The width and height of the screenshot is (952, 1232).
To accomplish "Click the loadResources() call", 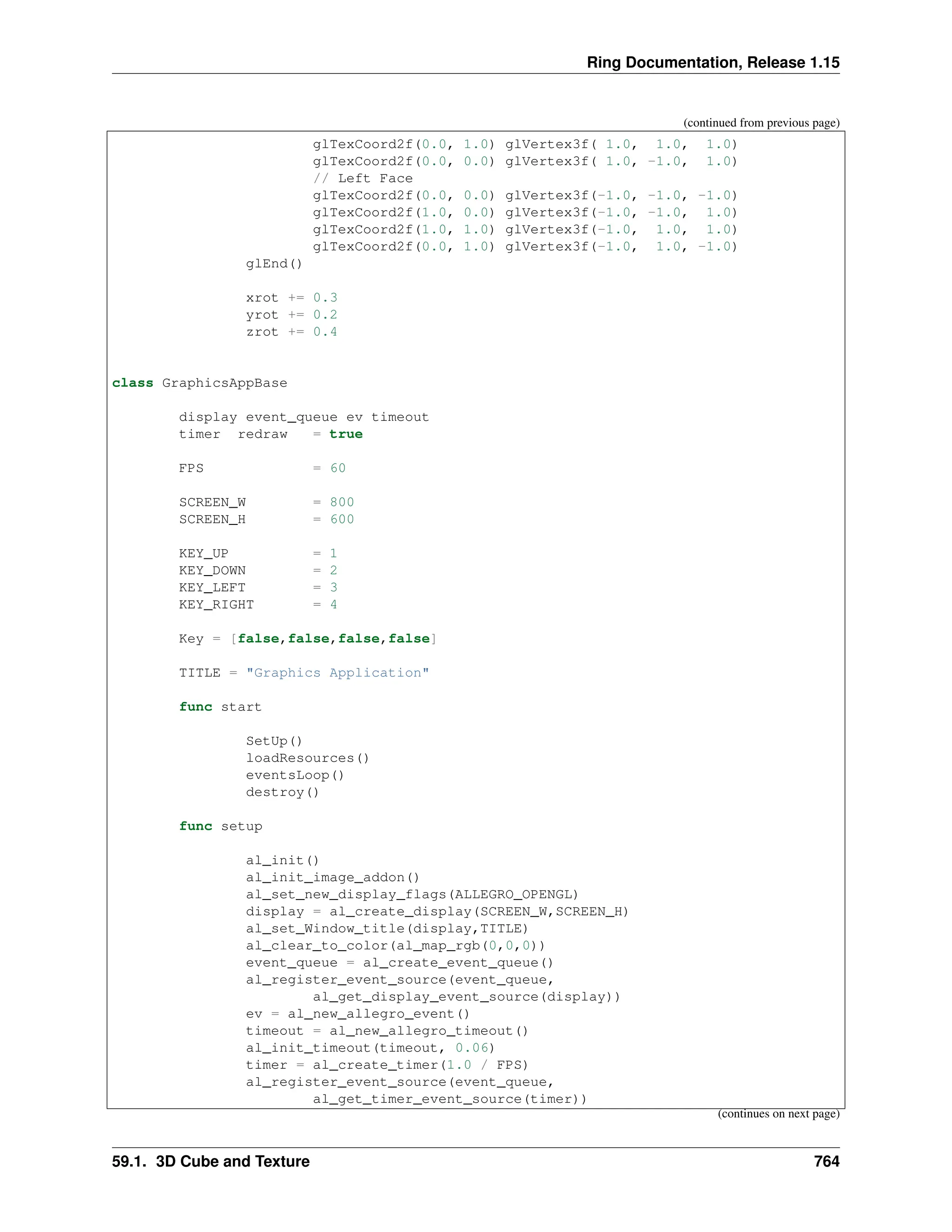I will [307, 758].
